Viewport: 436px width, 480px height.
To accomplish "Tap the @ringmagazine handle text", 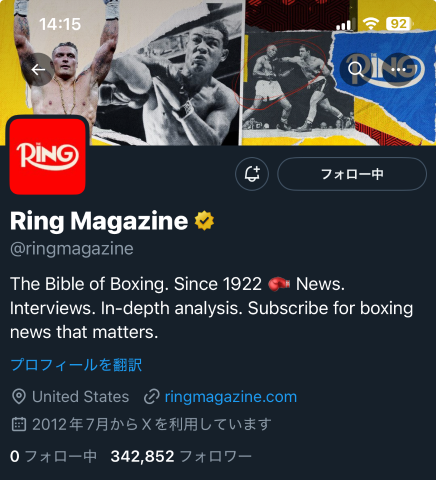I will [x=72, y=249].
